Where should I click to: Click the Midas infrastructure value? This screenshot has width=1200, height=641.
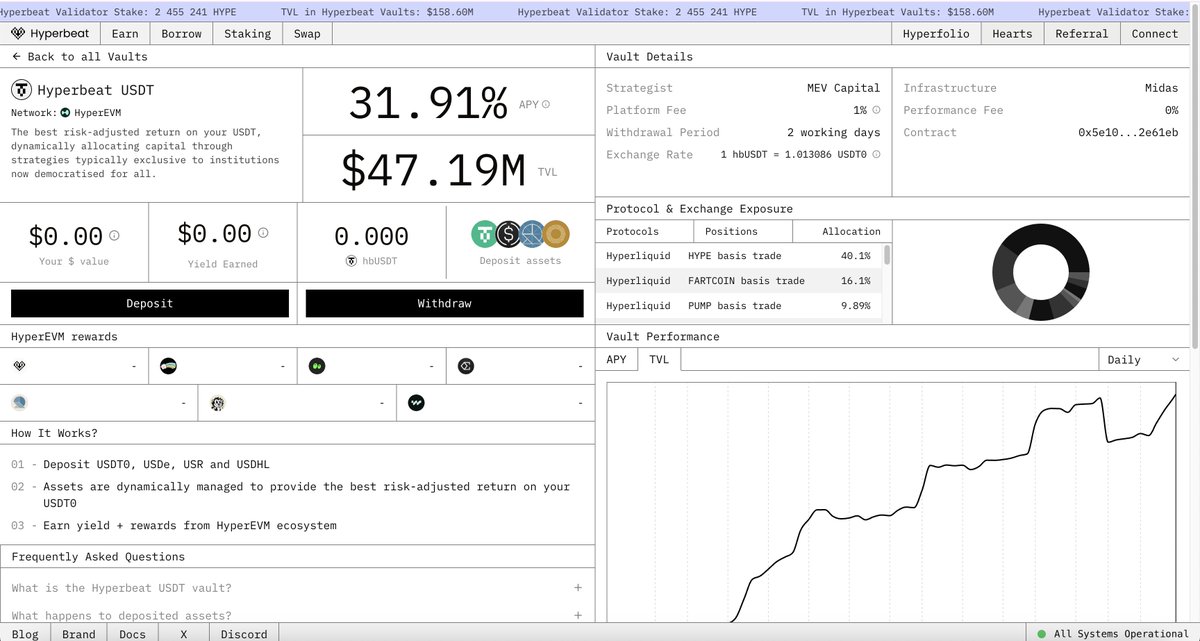pos(1161,88)
